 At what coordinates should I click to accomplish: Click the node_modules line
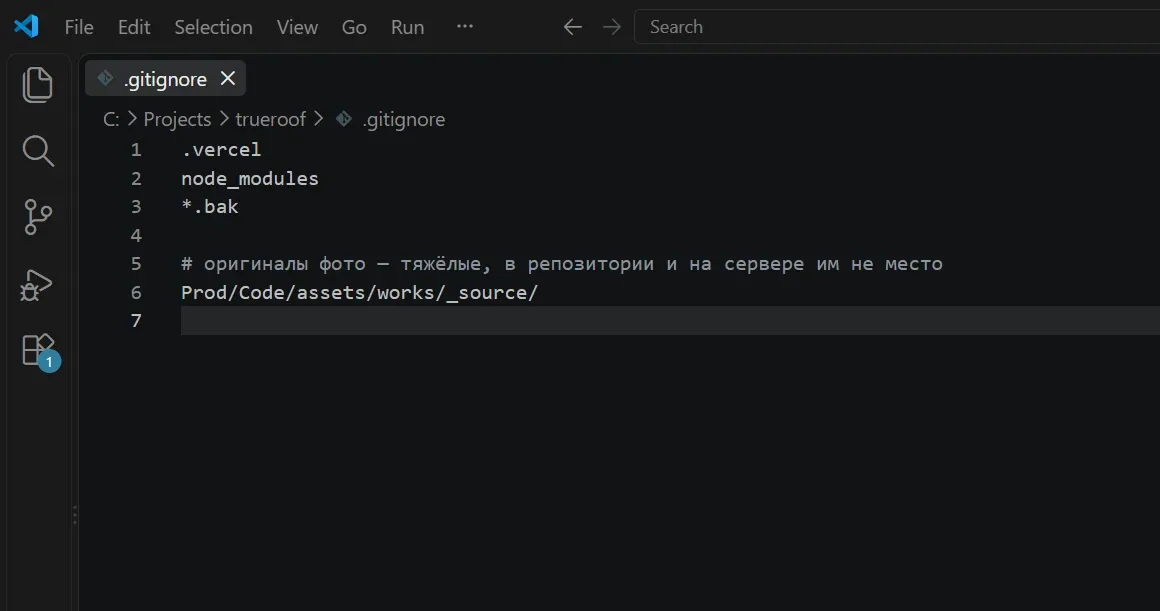click(250, 179)
